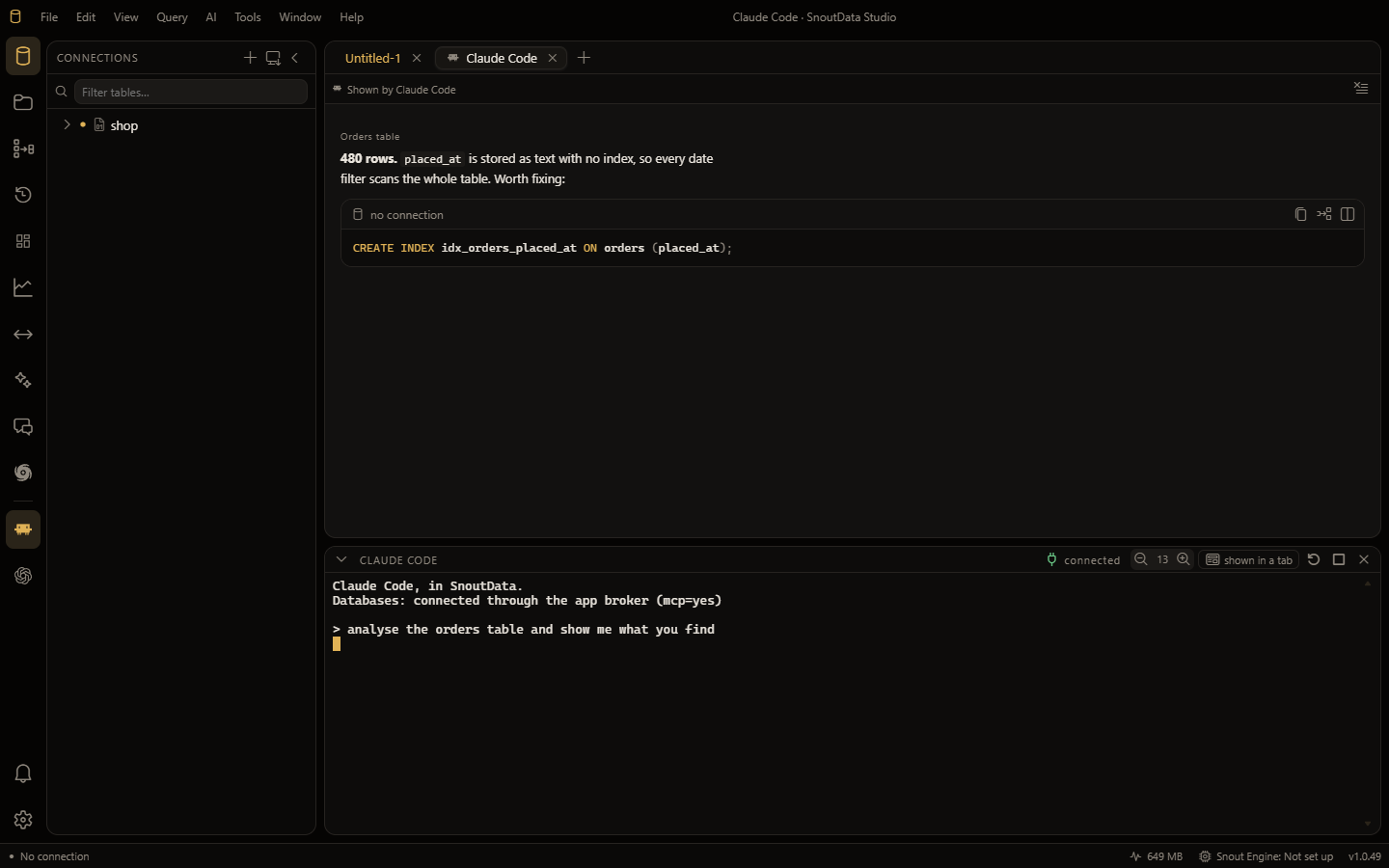Zoom in the Claude Code terminal
Screen dimensions: 1389x868
pos(1184,559)
